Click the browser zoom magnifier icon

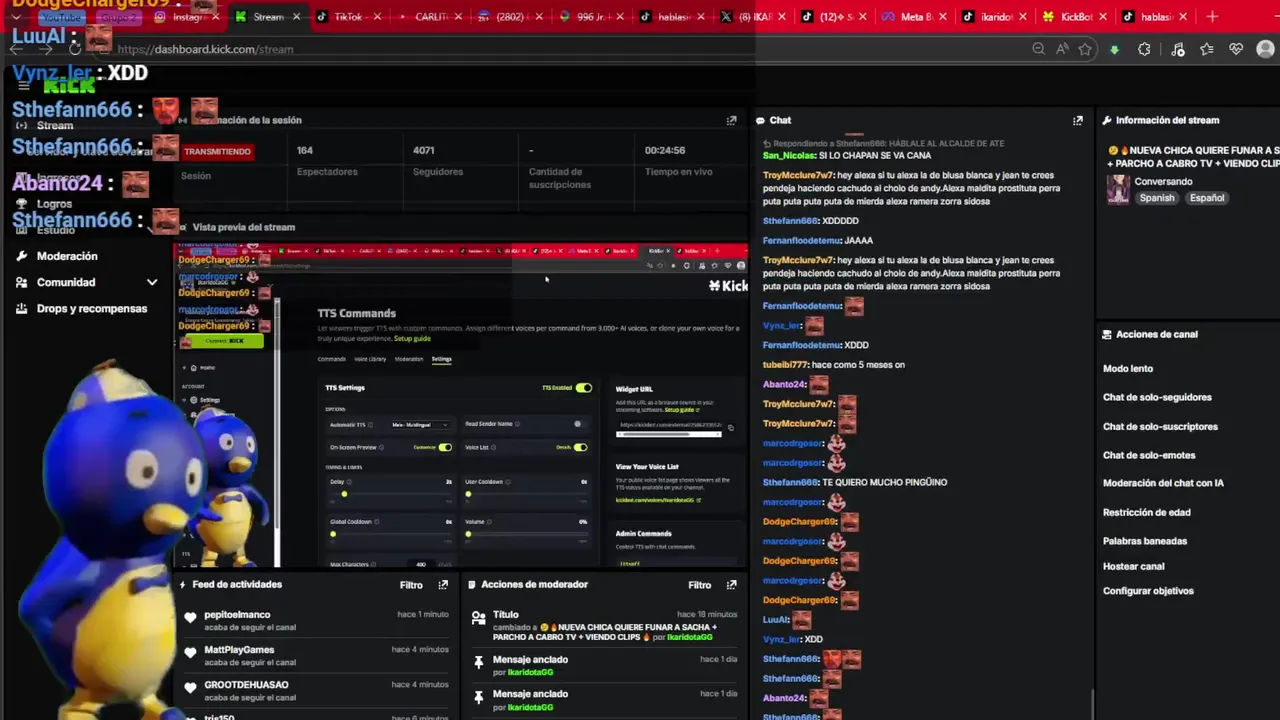coord(1038,49)
